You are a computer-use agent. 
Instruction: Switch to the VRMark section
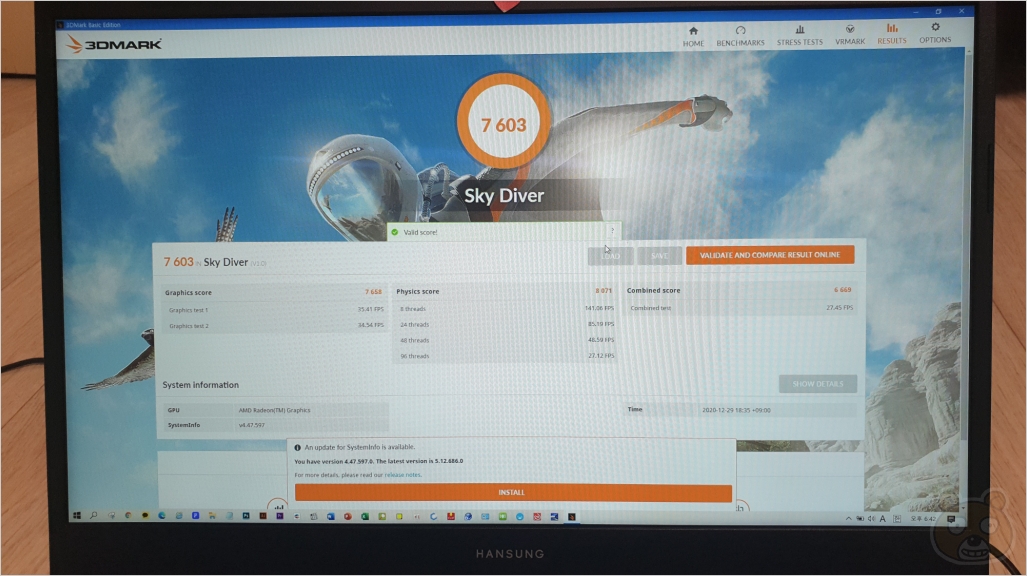tap(850, 35)
